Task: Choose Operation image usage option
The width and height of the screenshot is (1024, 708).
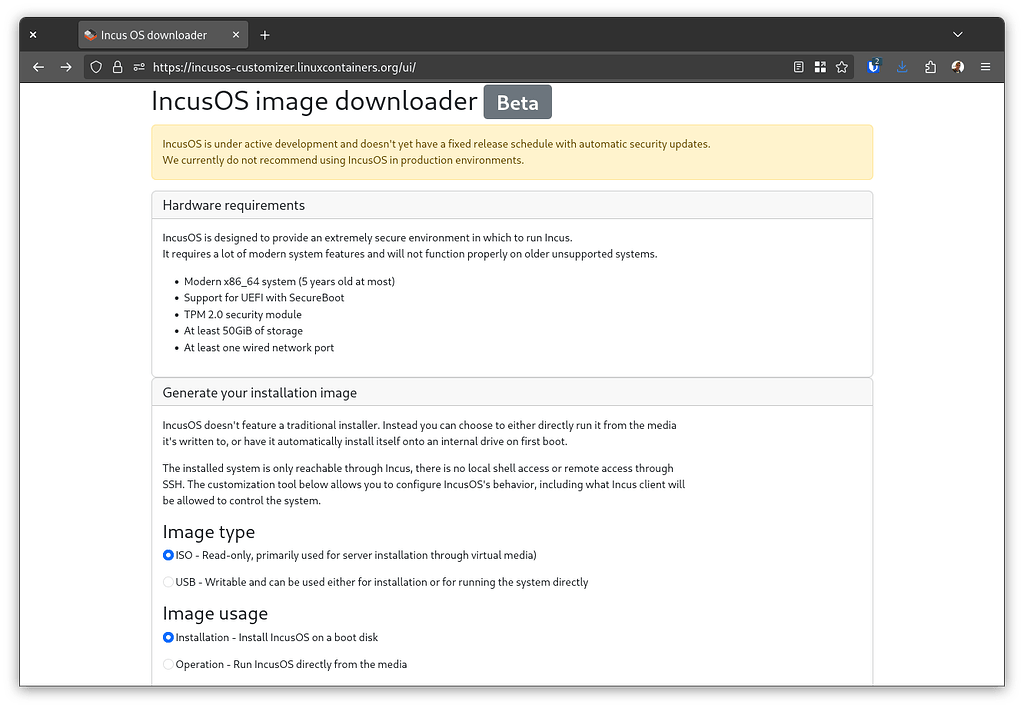Action: click(x=168, y=664)
